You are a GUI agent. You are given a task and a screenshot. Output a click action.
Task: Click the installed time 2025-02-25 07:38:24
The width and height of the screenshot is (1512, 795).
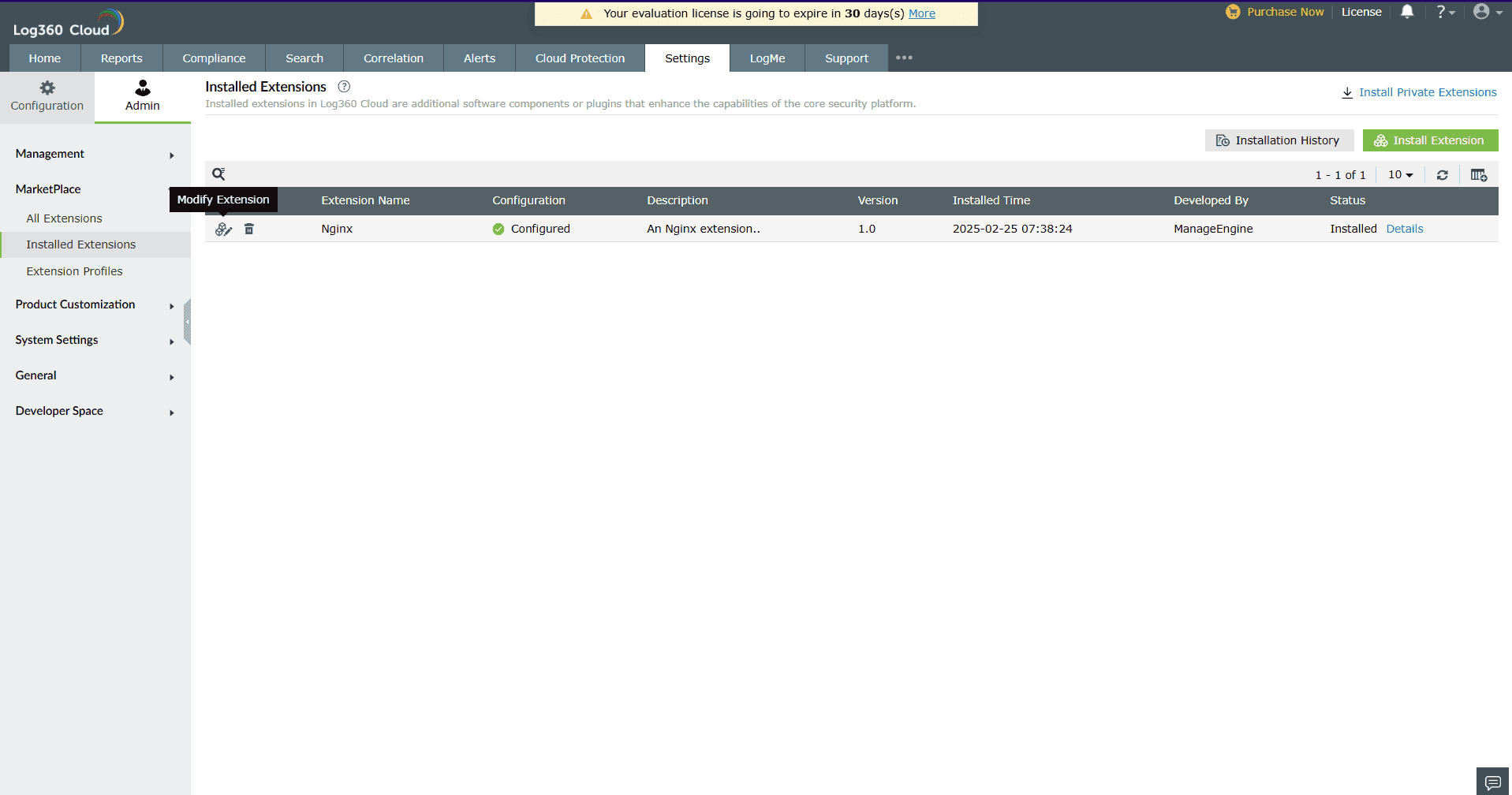click(1013, 229)
